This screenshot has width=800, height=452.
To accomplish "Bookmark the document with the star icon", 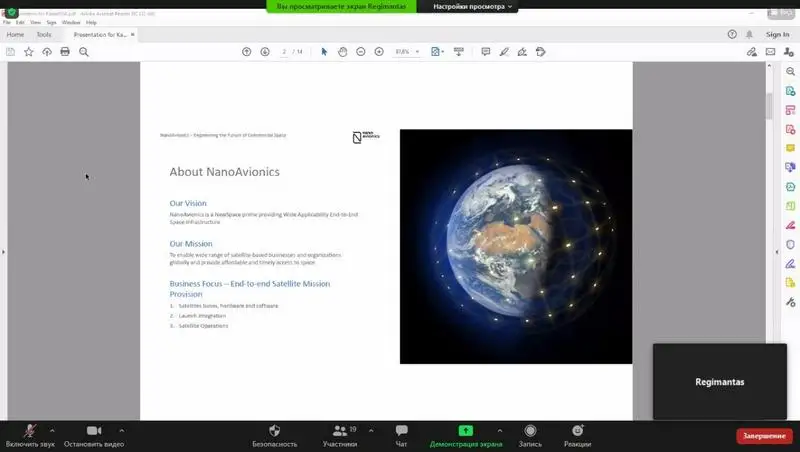I will point(29,52).
